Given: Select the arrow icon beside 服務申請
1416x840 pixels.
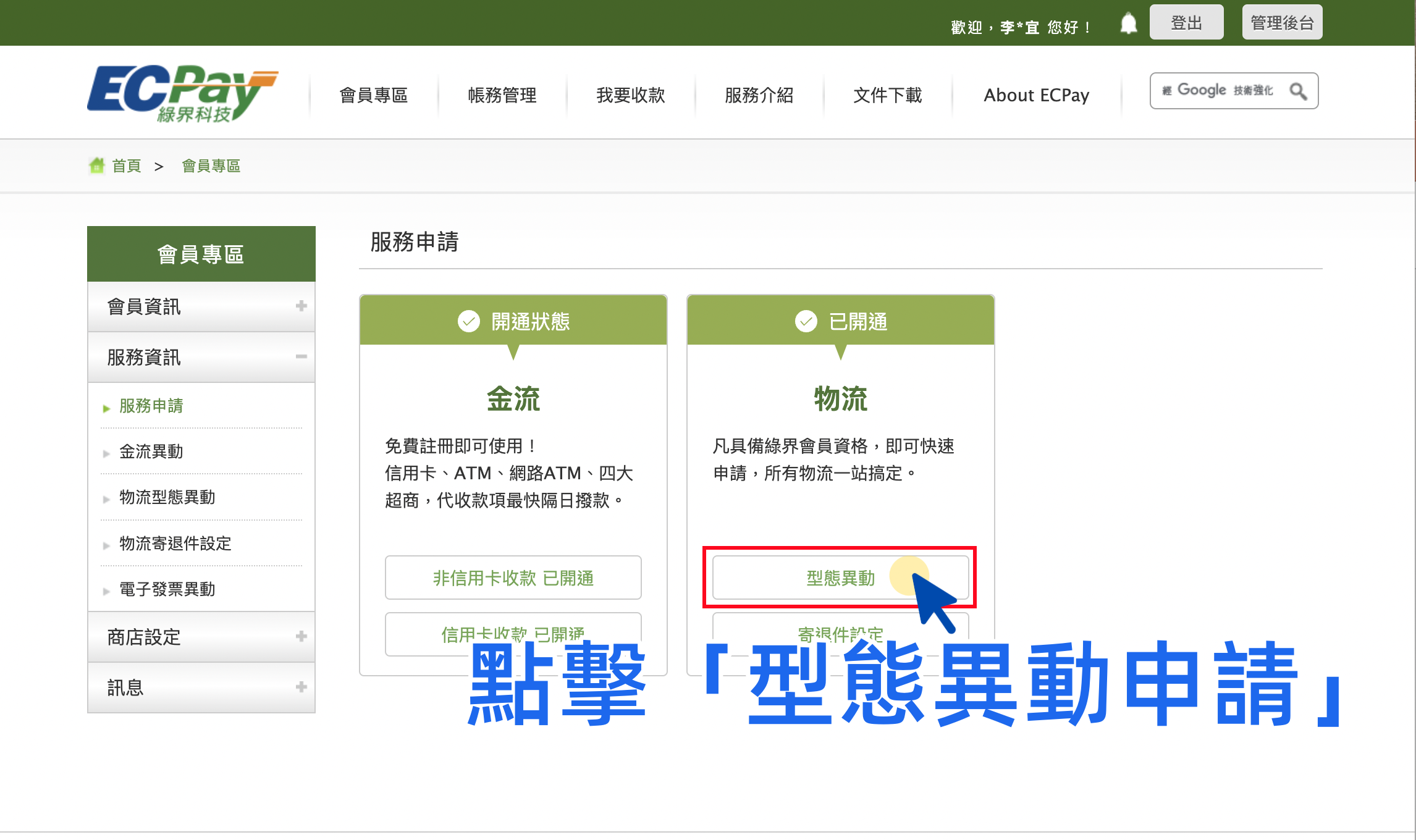Looking at the screenshot, I should coord(106,406).
